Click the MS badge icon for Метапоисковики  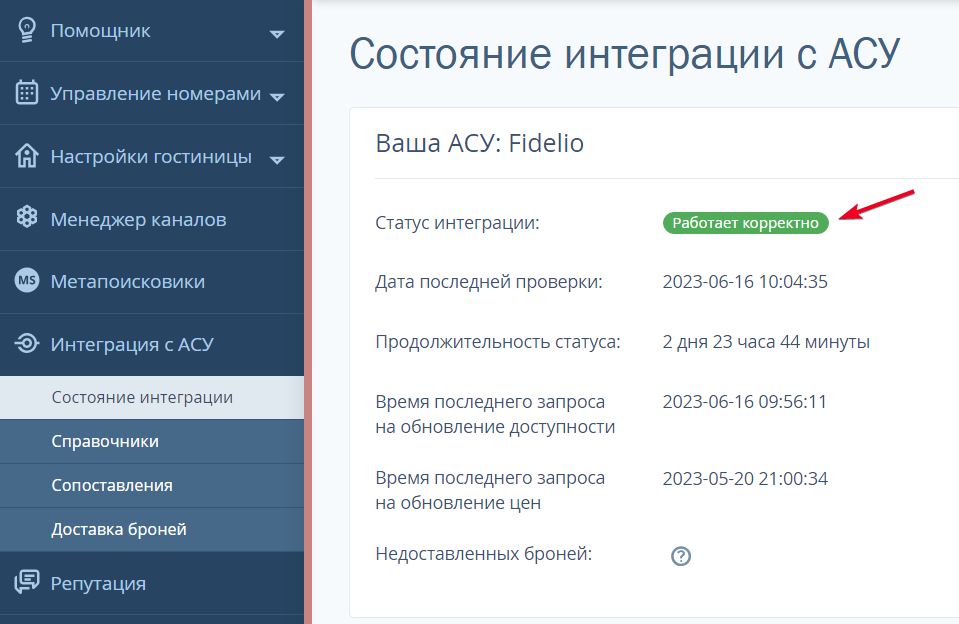click(x=27, y=281)
